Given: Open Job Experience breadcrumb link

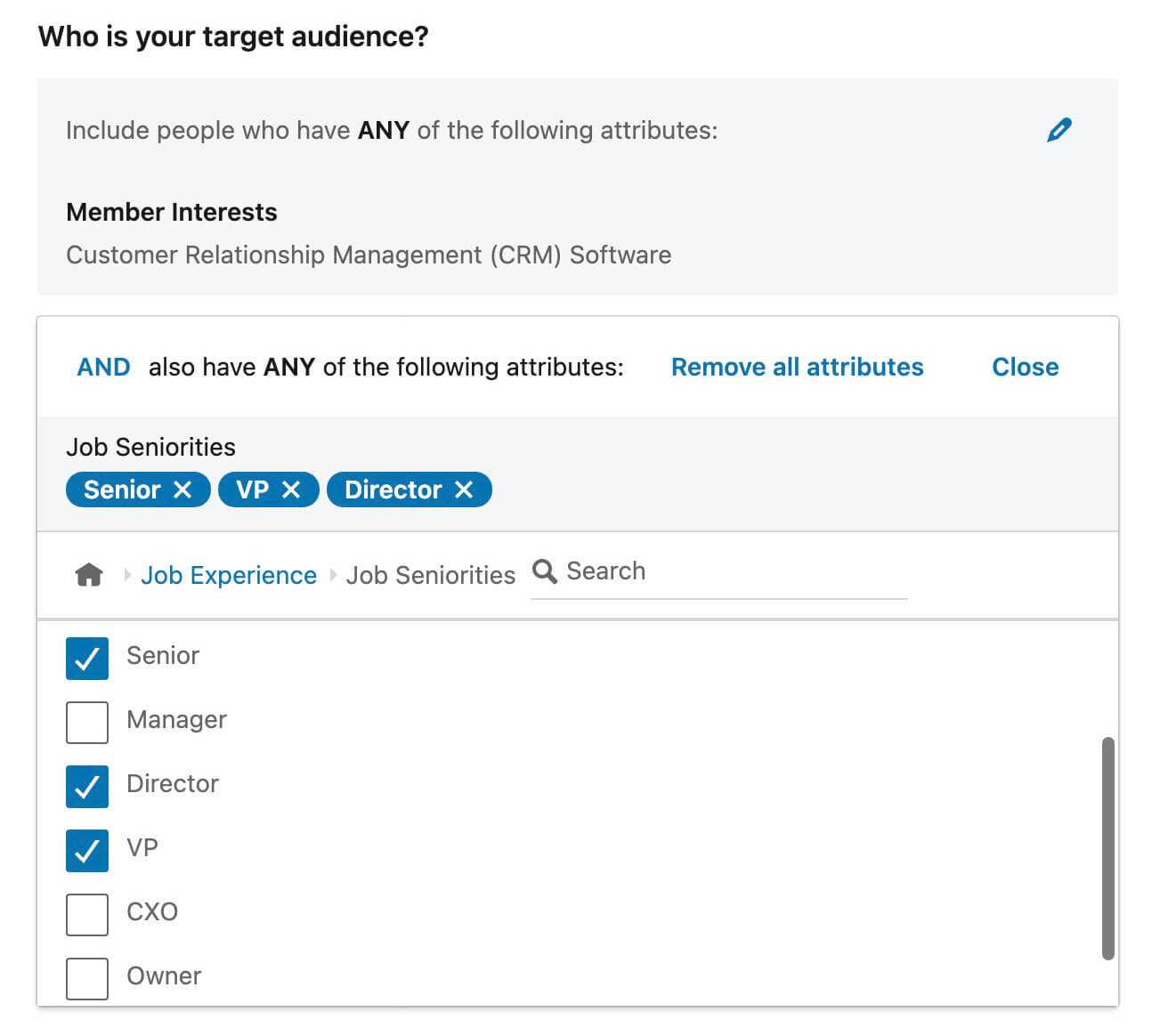Looking at the screenshot, I should click(229, 576).
